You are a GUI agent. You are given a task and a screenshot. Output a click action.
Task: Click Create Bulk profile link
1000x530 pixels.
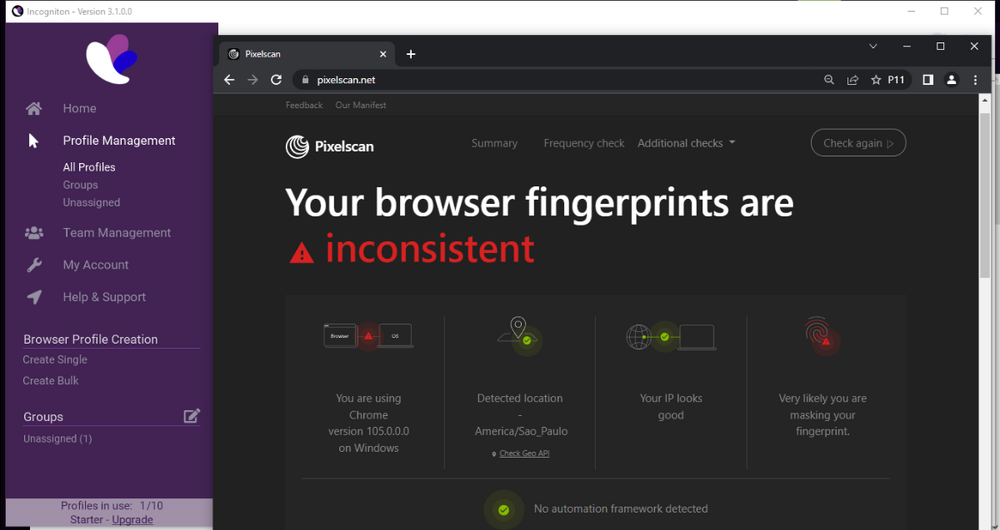click(50, 381)
